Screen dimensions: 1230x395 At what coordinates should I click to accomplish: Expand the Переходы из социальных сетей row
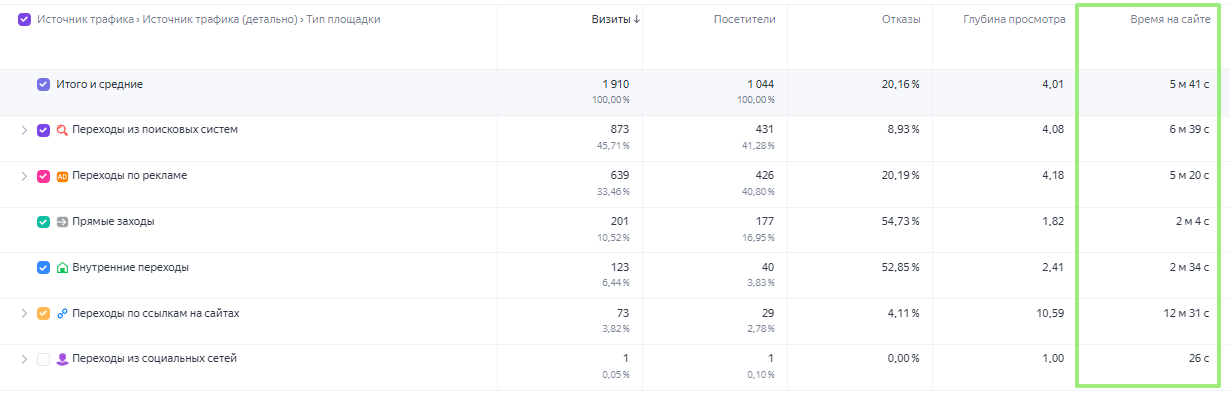click(x=24, y=359)
